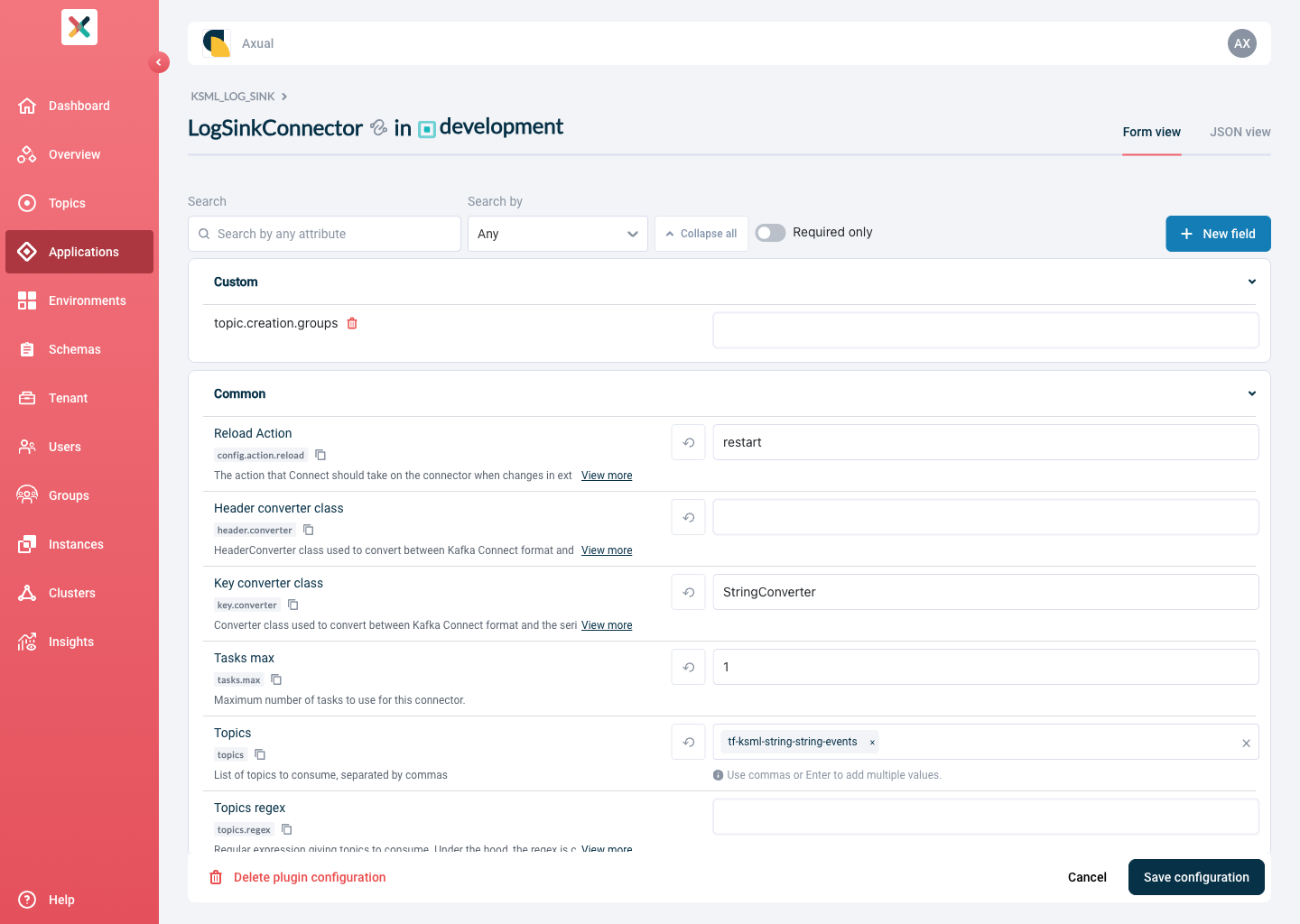The height and width of the screenshot is (924, 1300).
Task: Click the Axual X logo in sidebar
Action: [79, 27]
